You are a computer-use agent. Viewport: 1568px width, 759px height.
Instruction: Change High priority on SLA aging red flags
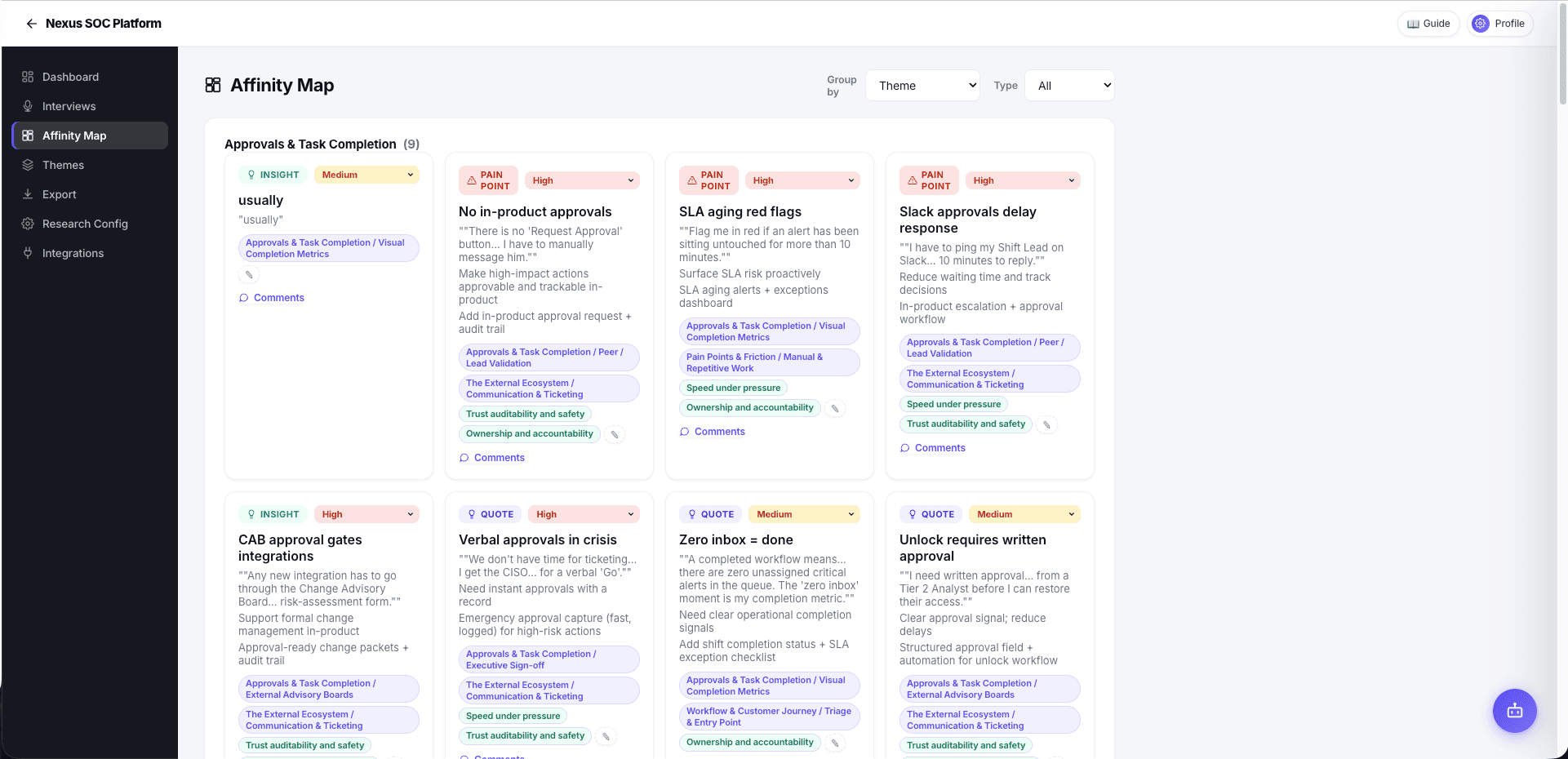pyautogui.click(x=802, y=180)
